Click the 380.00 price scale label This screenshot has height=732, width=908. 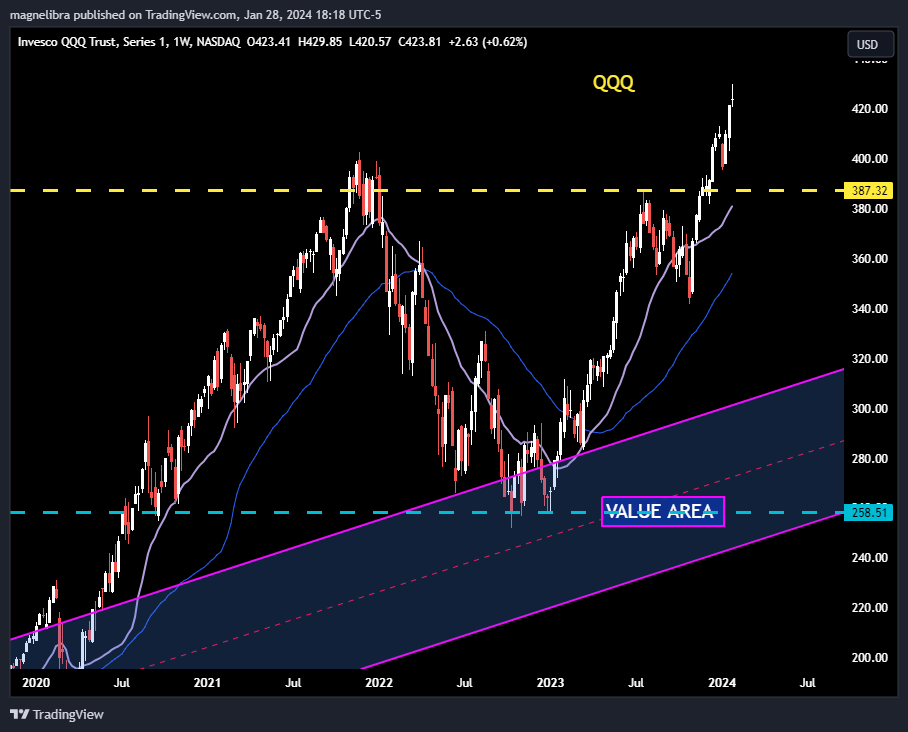pos(869,208)
